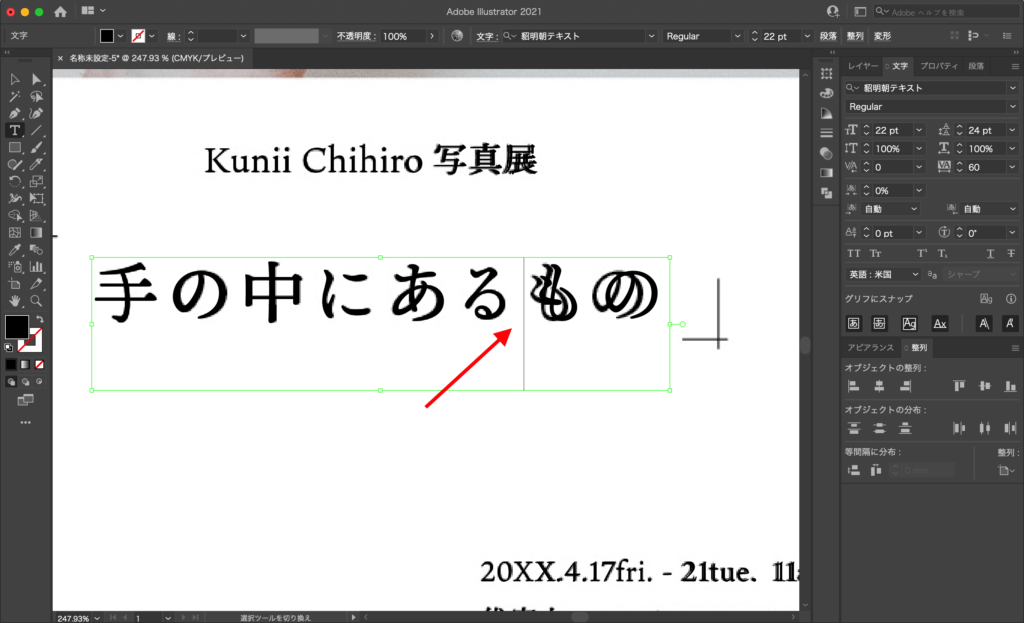
Task: Toggle Small Caps (Tr) text style
Action: [x=875, y=253]
